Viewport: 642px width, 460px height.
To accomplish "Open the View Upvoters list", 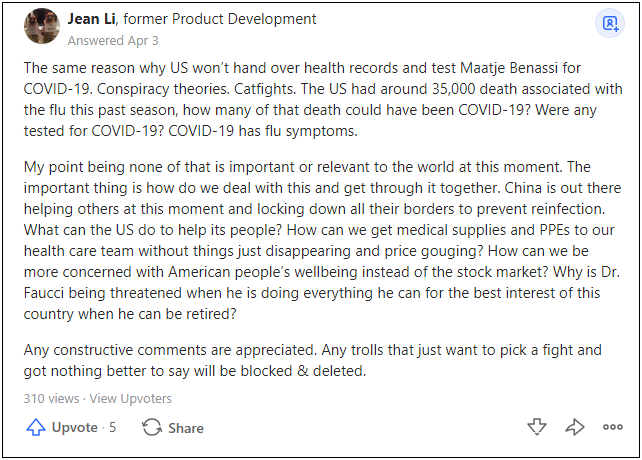I will point(130,399).
